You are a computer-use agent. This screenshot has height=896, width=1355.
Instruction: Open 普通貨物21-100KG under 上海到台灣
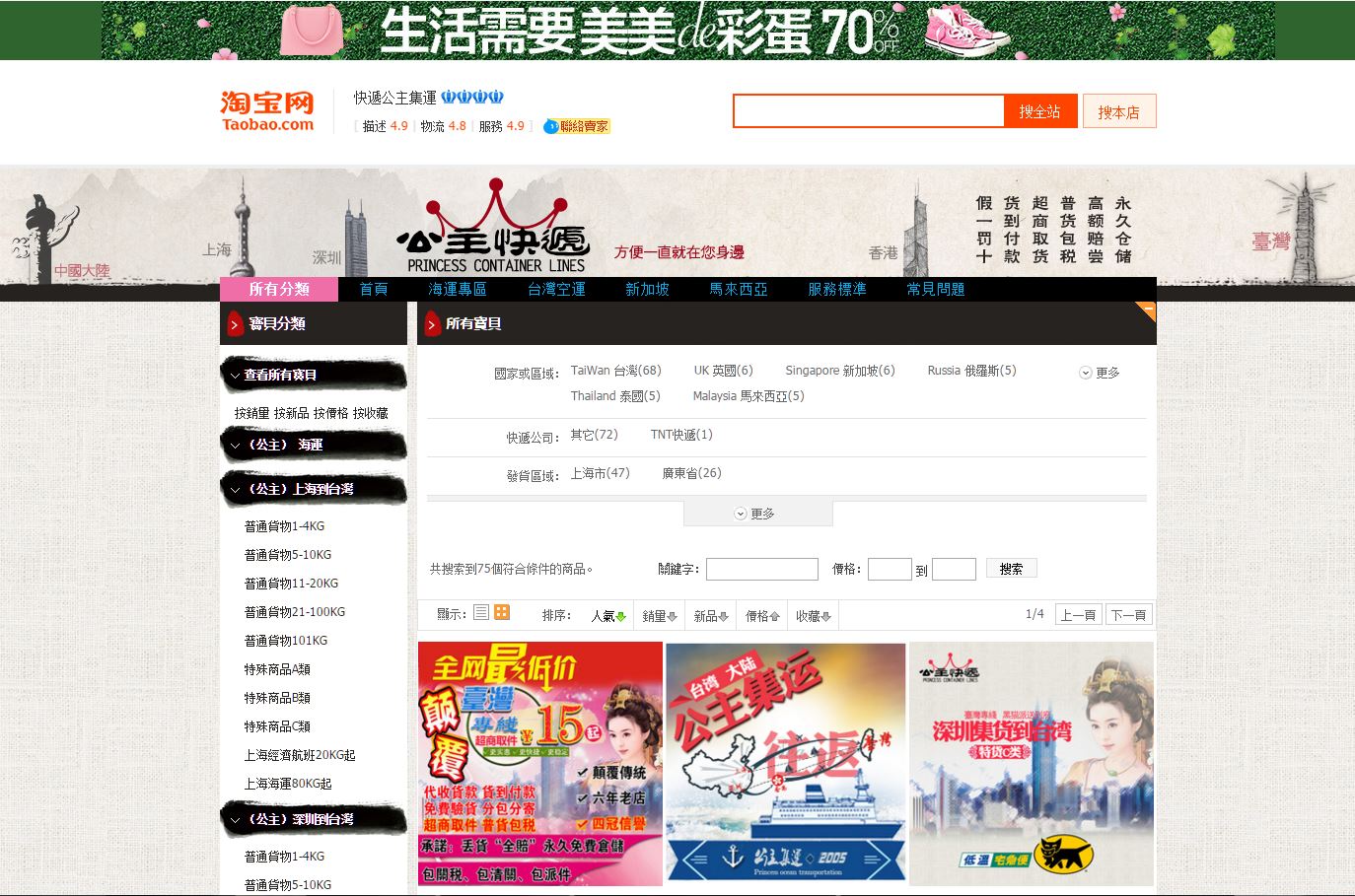[x=295, y=612]
